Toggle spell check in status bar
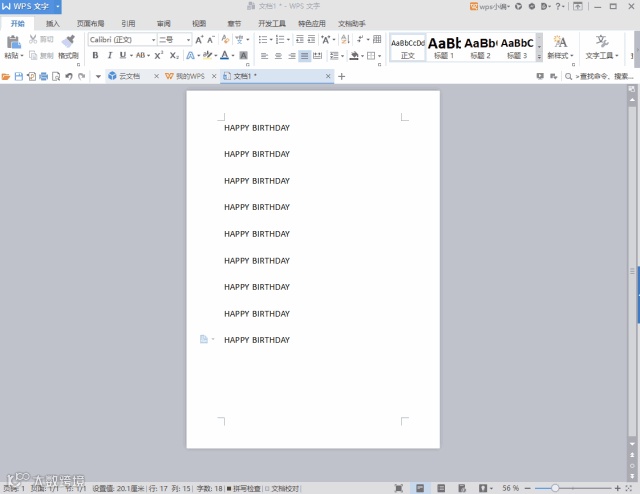This screenshot has width=640, height=494. point(244,488)
